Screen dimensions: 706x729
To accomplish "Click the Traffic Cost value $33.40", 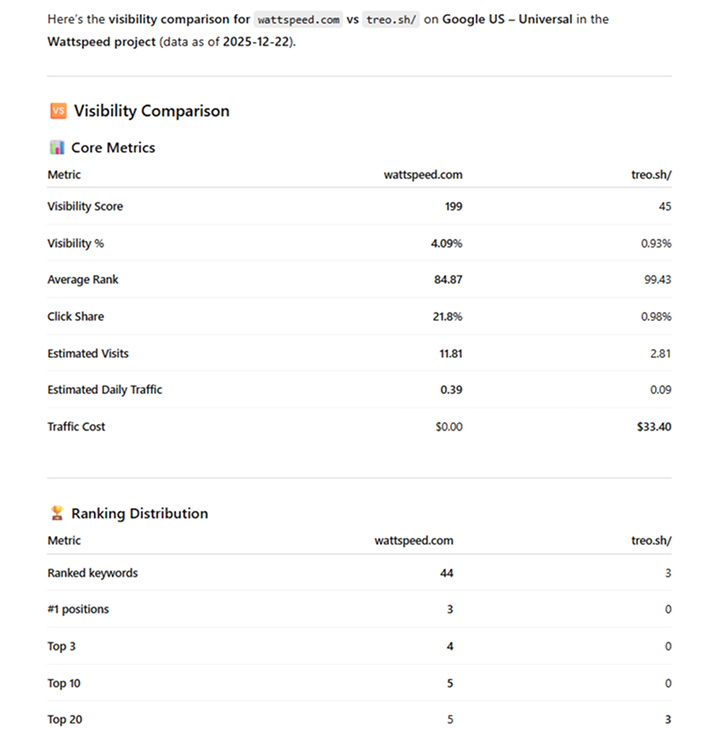I will [x=654, y=427].
